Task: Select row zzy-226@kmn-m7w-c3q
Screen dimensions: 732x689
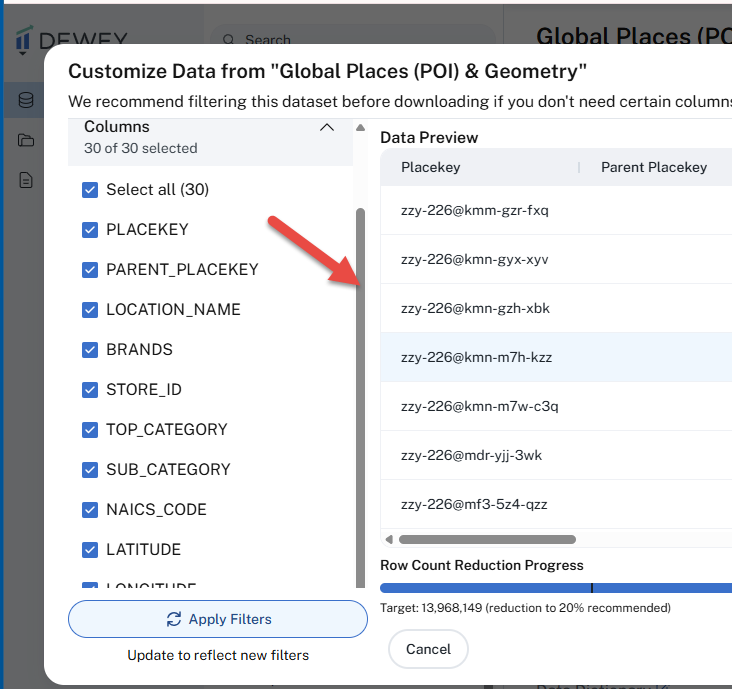Action: tap(556, 407)
